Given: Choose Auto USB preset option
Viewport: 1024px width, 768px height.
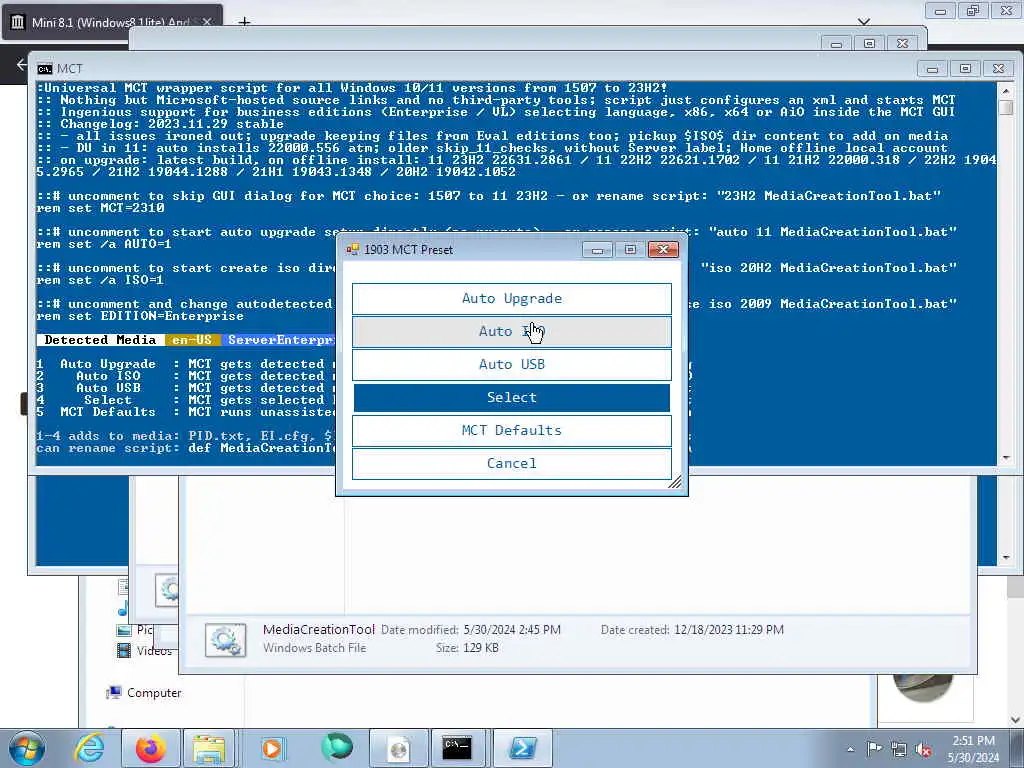Looking at the screenshot, I should (511, 364).
